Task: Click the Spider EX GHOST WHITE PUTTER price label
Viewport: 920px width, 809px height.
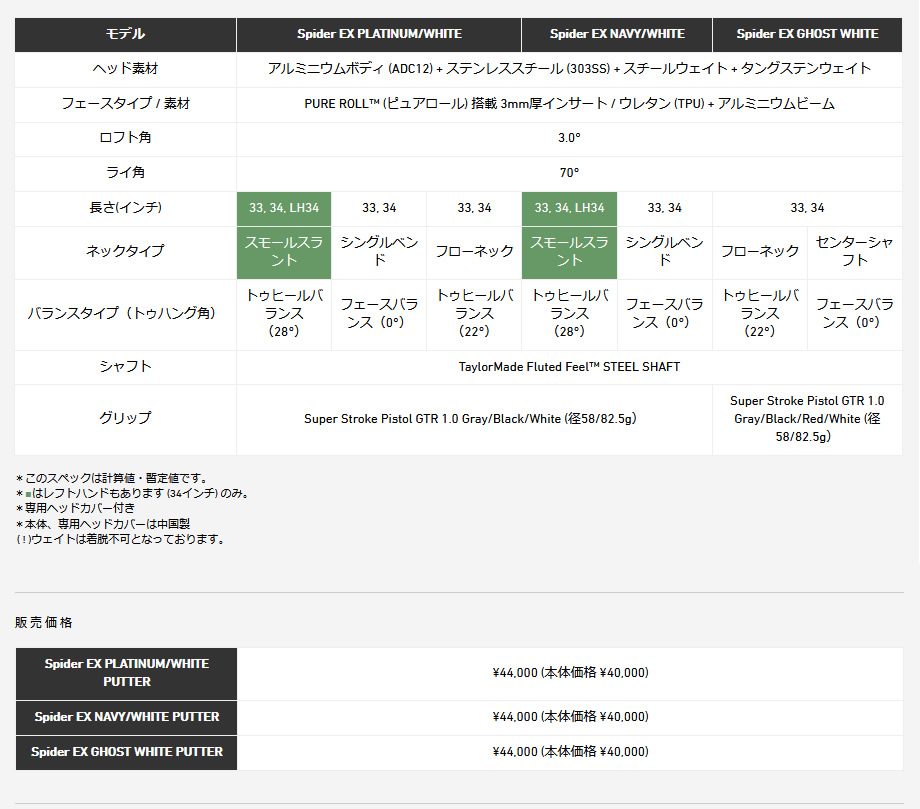Action: (x=127, y=752)
